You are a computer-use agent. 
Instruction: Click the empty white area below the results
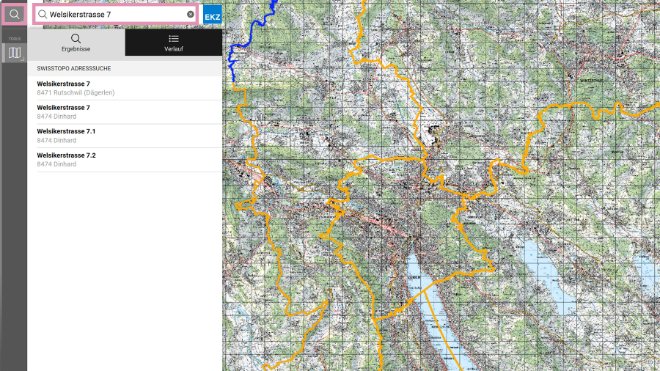125,270
